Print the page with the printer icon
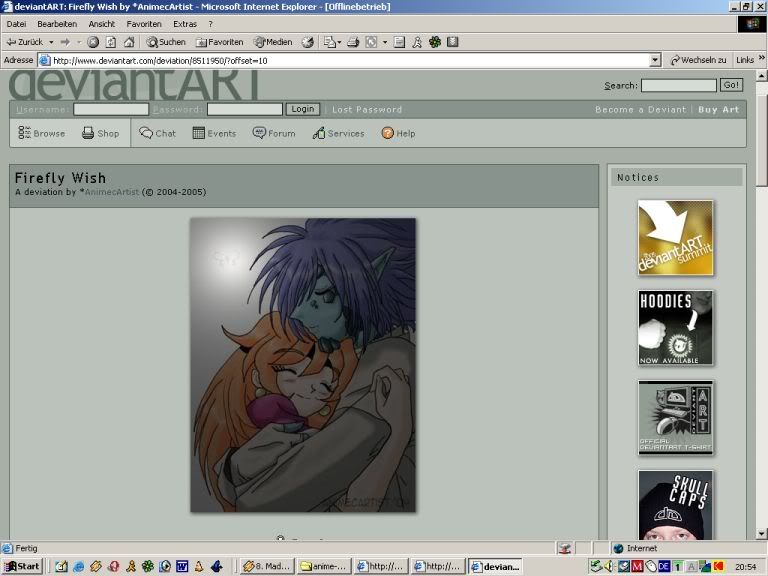 [353, 42]
